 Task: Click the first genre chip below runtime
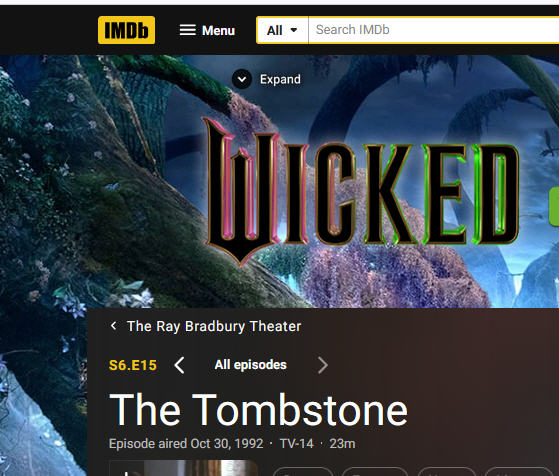click(x=303, y=471)
